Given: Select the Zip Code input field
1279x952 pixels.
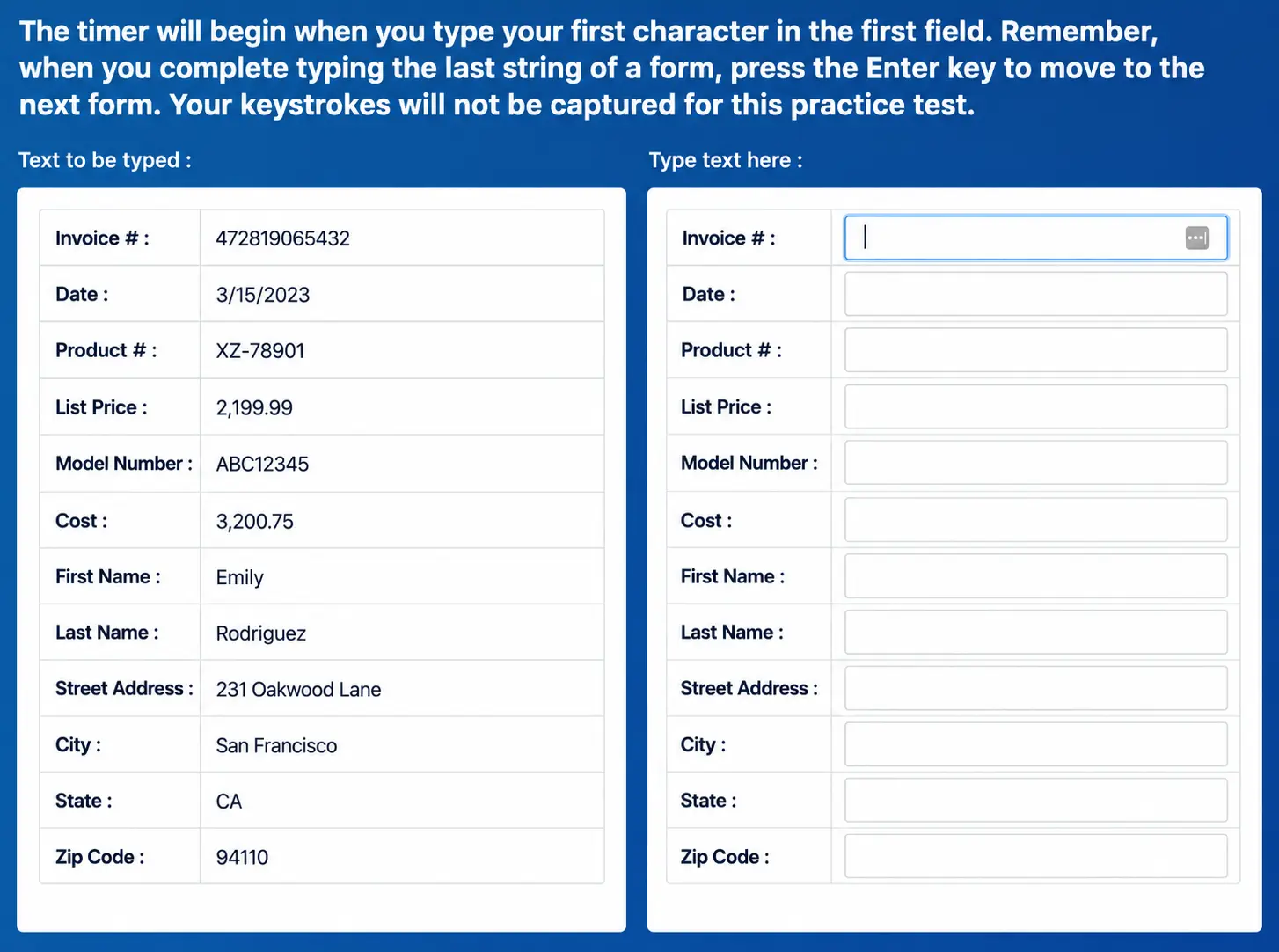Looking at the screenshot, I should [x=1035, y=856].
